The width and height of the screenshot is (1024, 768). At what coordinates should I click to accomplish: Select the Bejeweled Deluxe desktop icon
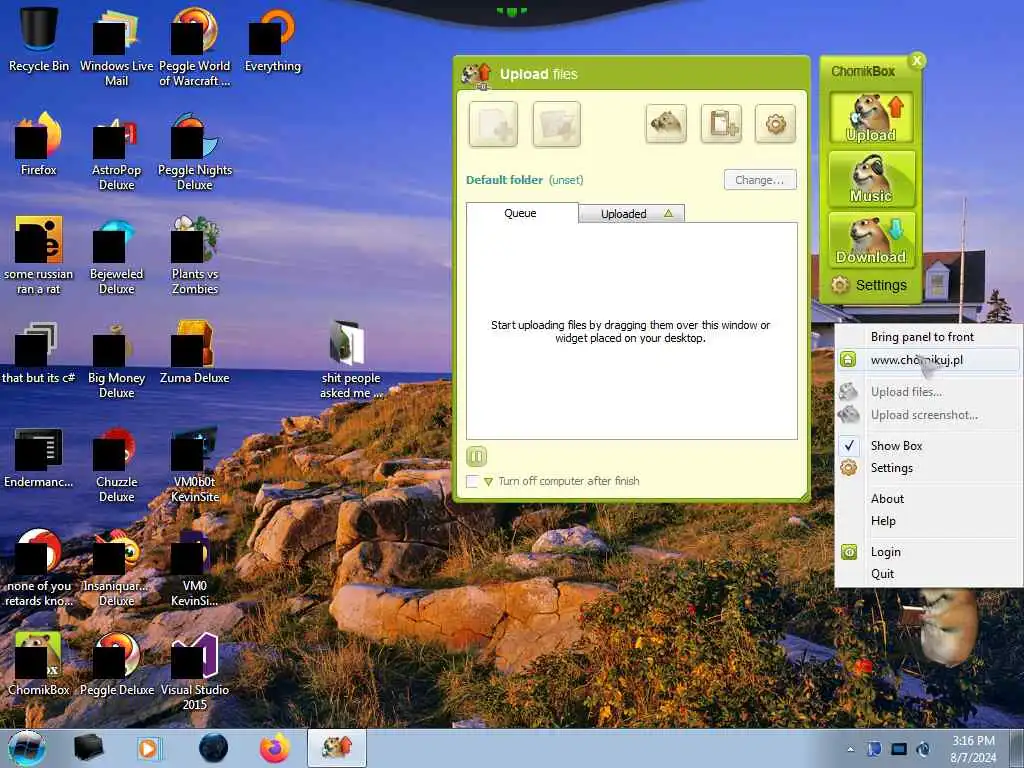116,256
